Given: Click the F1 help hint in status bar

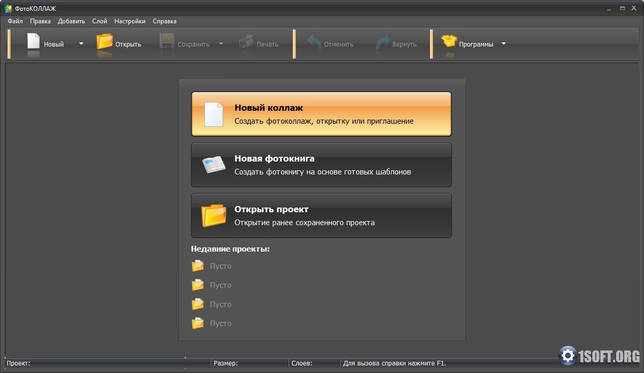Looking at the screenshot, I should 394,363.
